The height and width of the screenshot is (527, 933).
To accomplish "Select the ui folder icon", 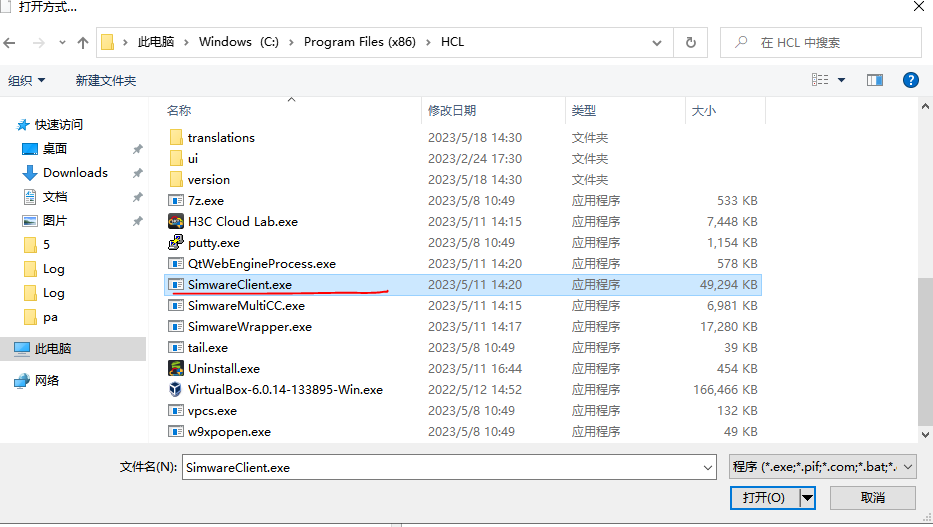I will tap(176, 159).
